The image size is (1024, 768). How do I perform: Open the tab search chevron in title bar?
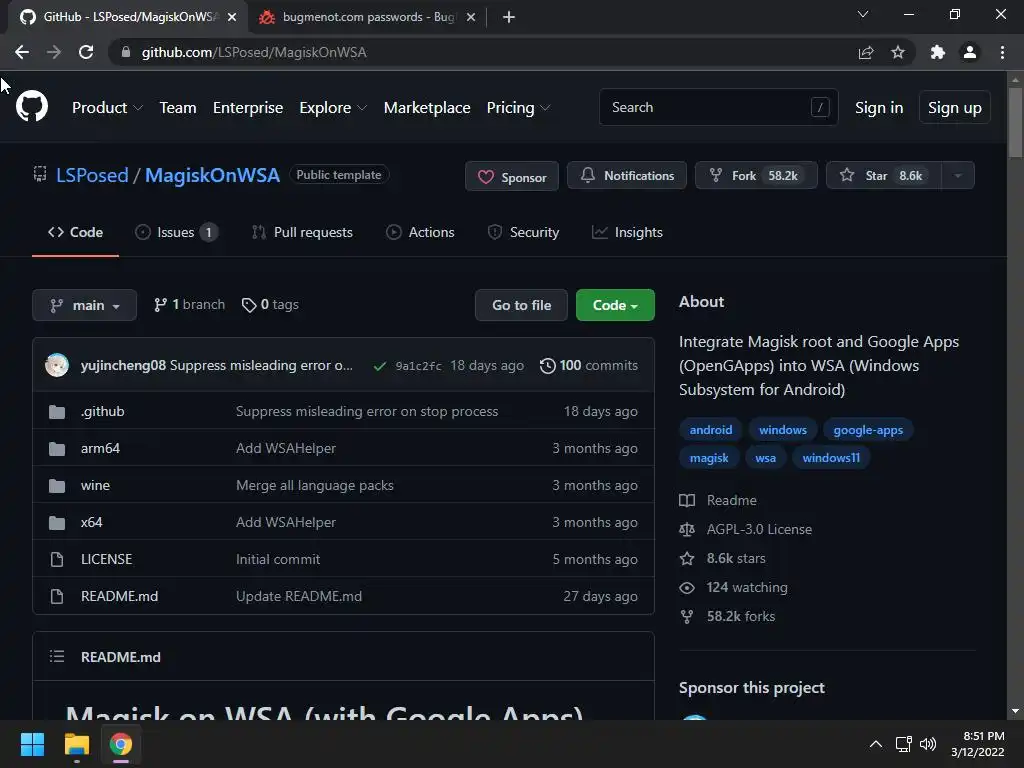863,14
